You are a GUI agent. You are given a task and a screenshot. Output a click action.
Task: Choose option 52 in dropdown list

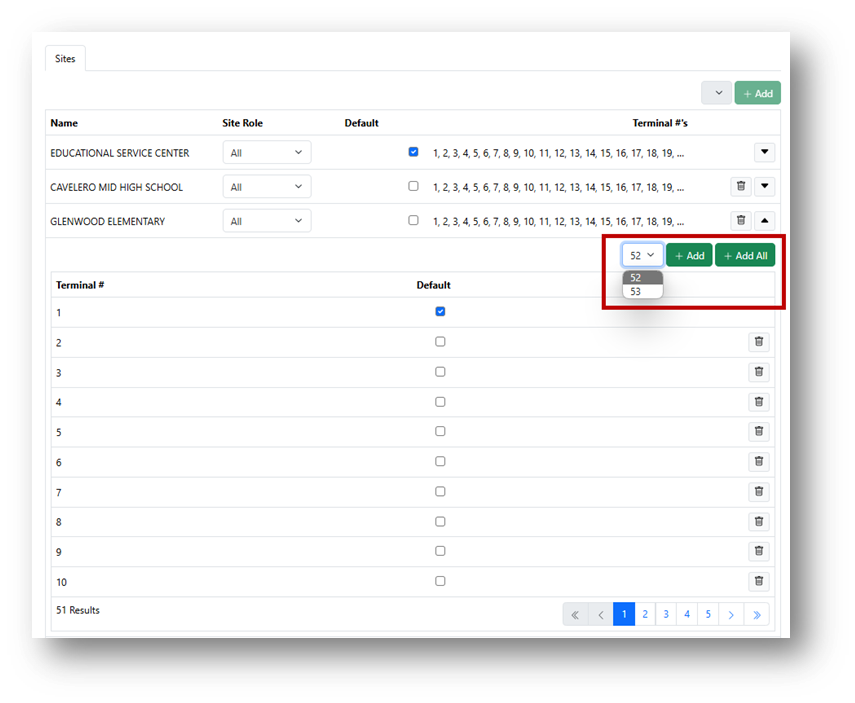[642, 278]
